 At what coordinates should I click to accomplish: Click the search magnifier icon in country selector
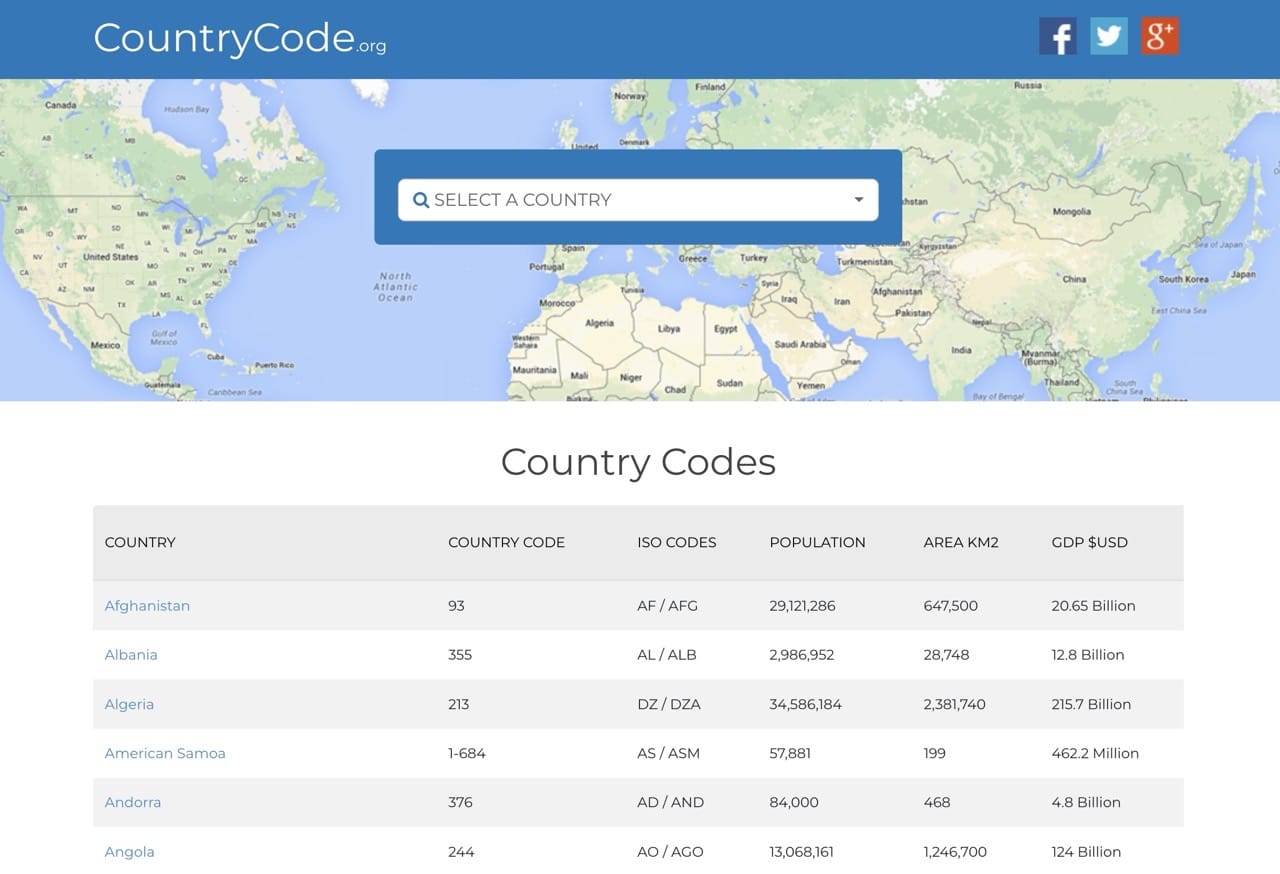click(x=421, y=200)
